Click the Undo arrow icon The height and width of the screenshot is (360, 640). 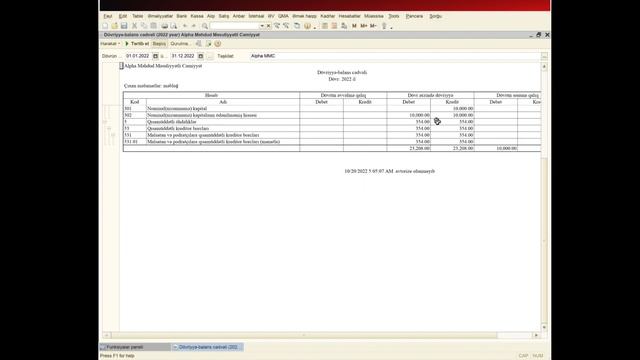pos(184,26)
